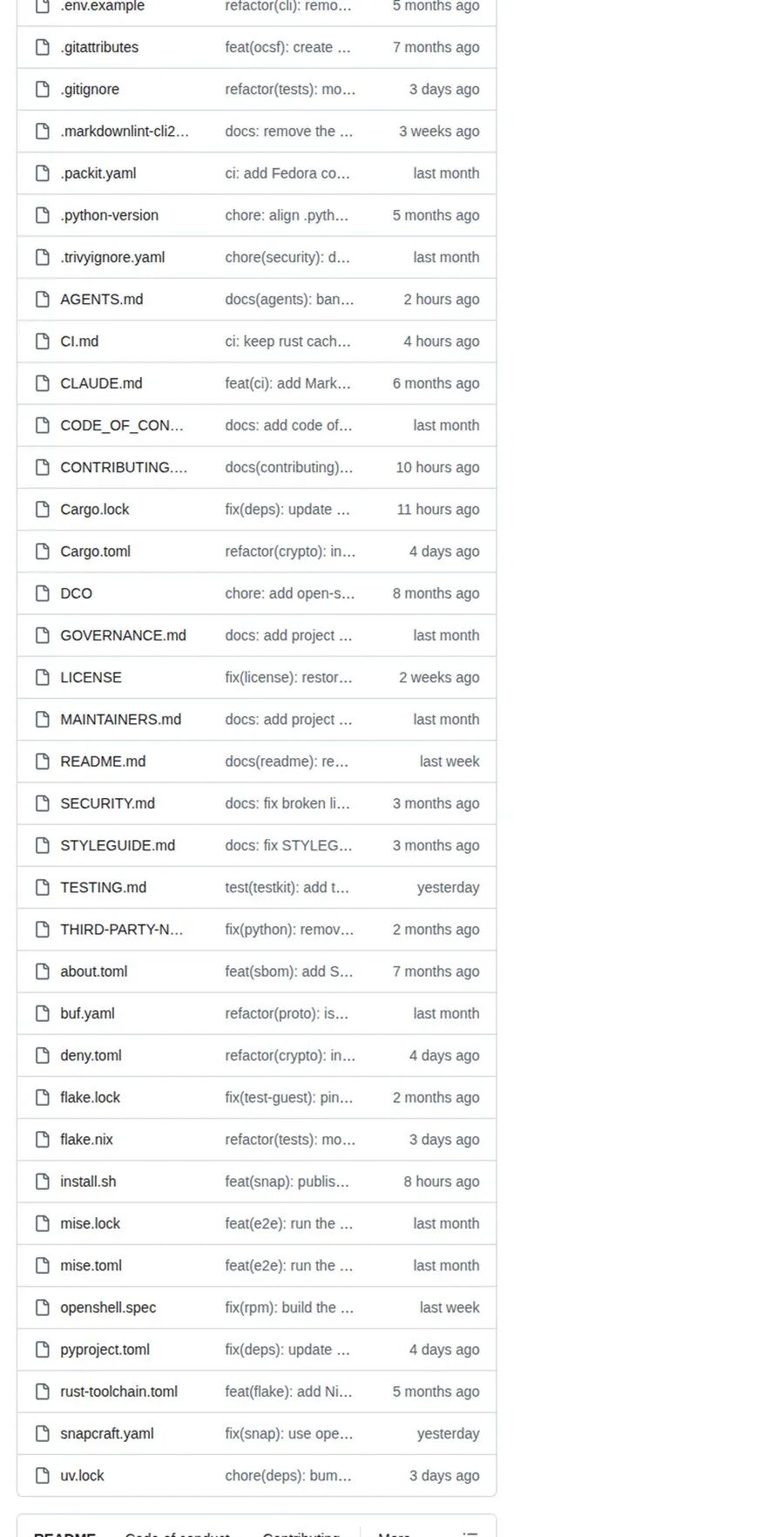Open SECURITY.md file link
The width and height of the screenshot is (784, 1537).
coord(107,803)
